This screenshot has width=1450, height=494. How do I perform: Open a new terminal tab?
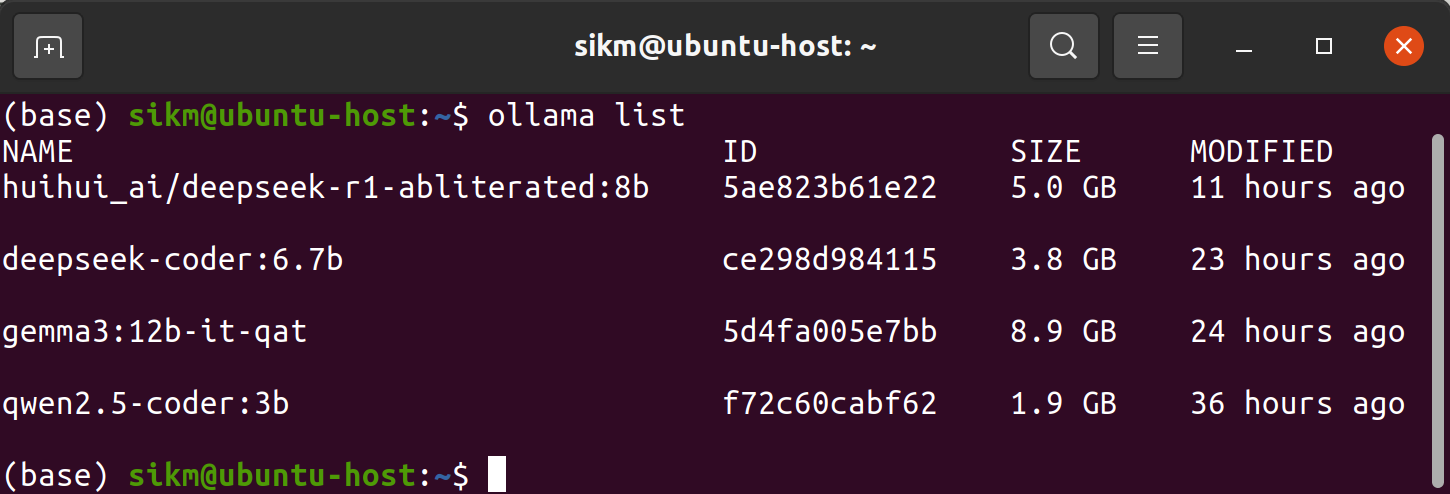pos(48,46)
